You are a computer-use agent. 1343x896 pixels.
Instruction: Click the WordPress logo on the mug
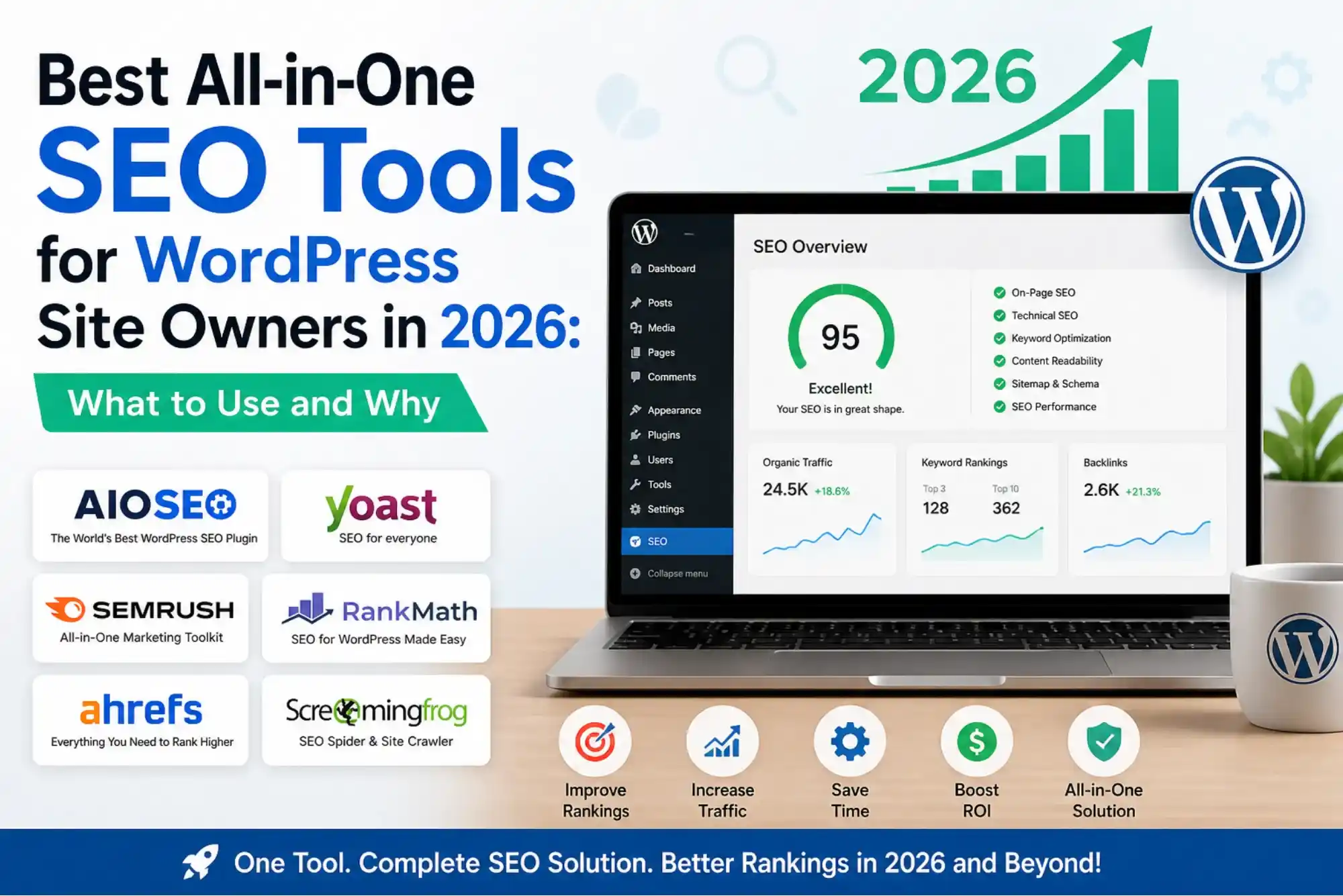tap(1302, 648)
